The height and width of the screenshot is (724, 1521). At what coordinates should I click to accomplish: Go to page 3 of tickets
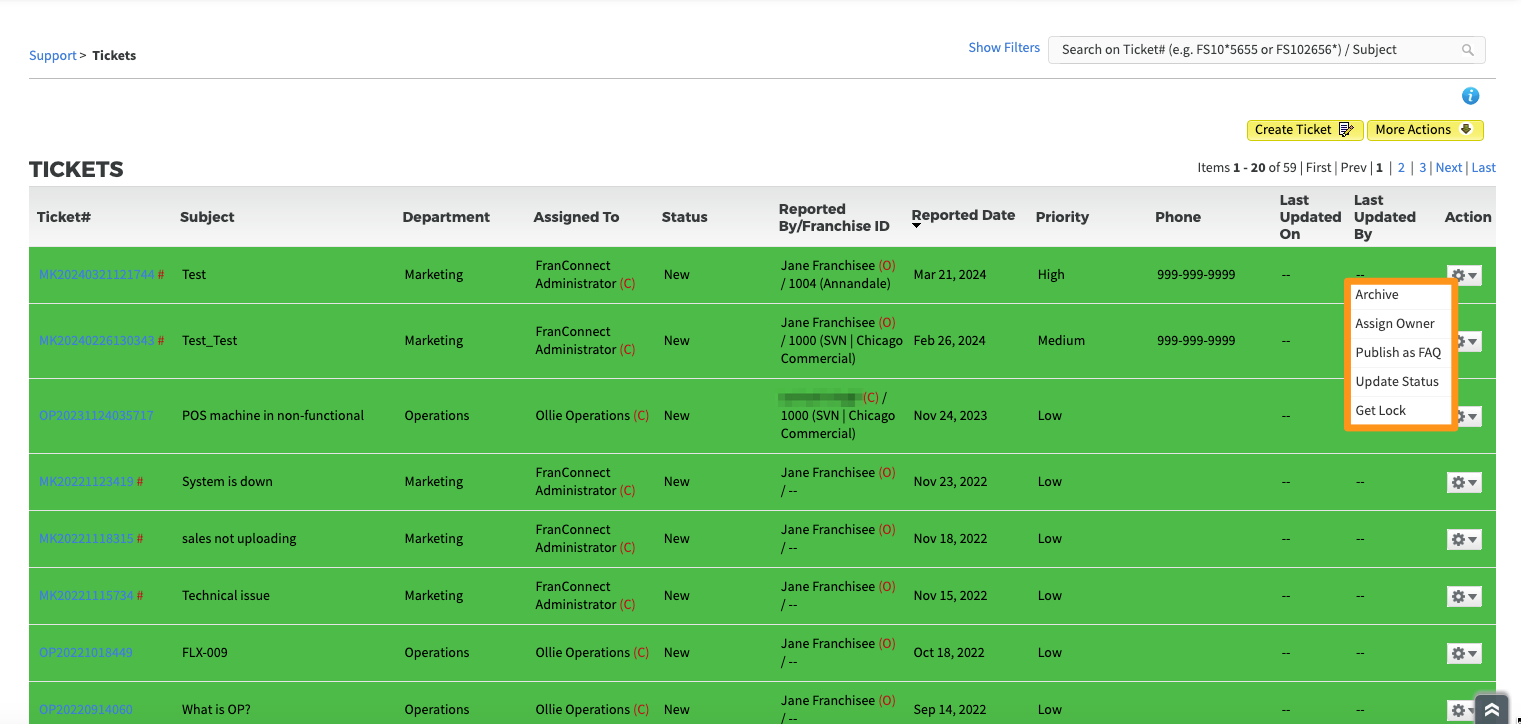[x=1423, y=168]
